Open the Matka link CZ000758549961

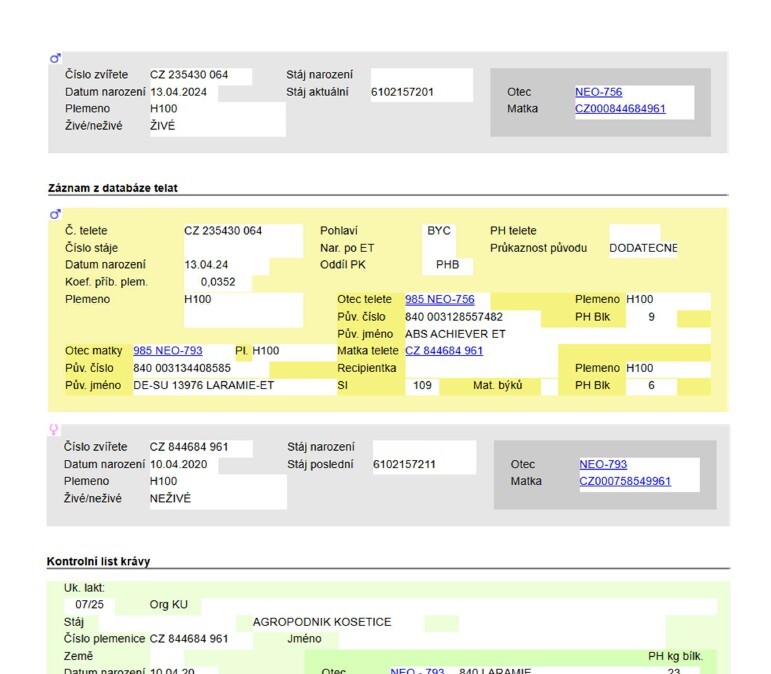point(625,481)
